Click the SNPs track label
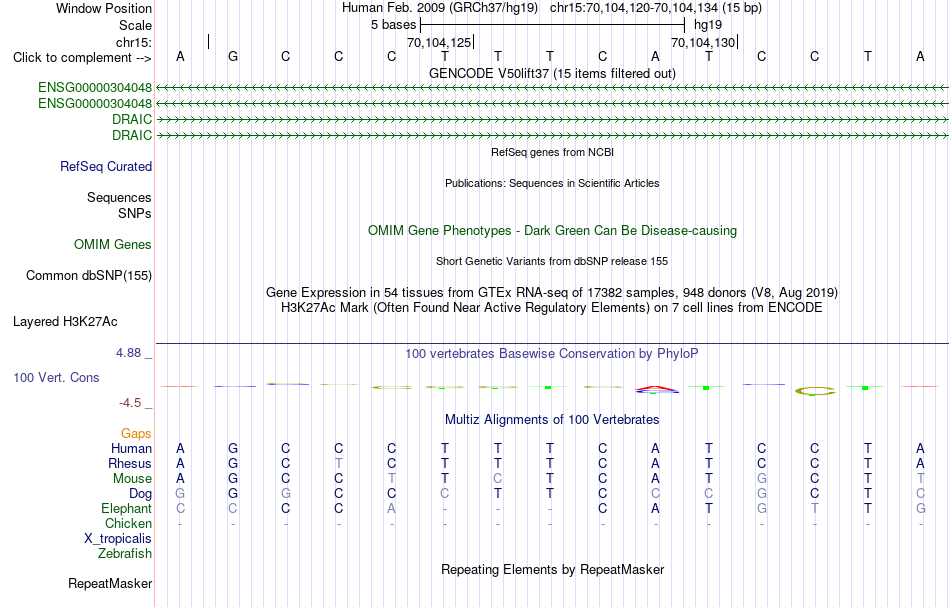This screenshot has height=607, width=950. pyautogui.click(x=135, y=213)
